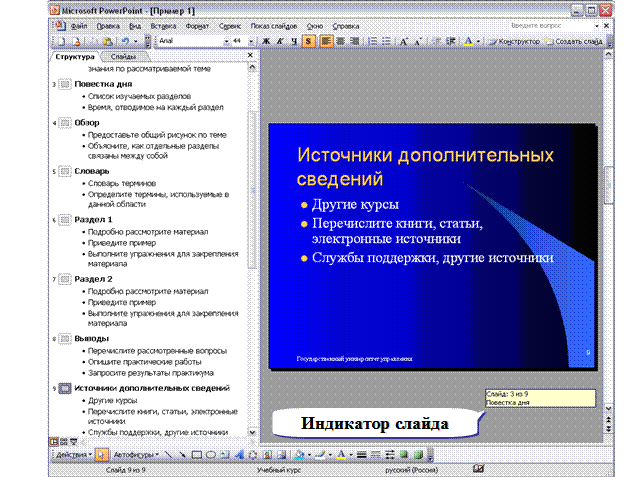The image size is (636, 477).
Task: Close the outline pane with X
Action: [250, 55]
